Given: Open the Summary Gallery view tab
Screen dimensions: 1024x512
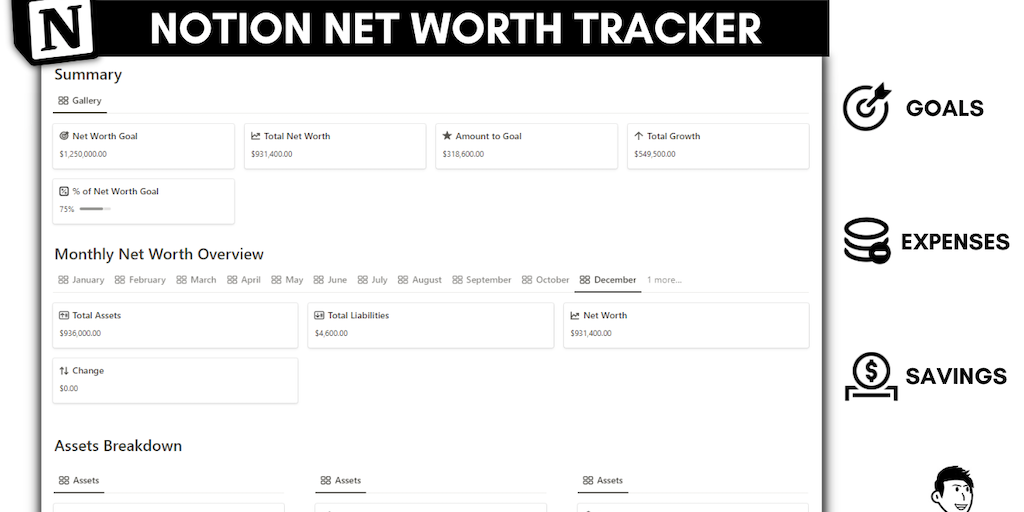Looking at the screenshot, I should point(80,101).
